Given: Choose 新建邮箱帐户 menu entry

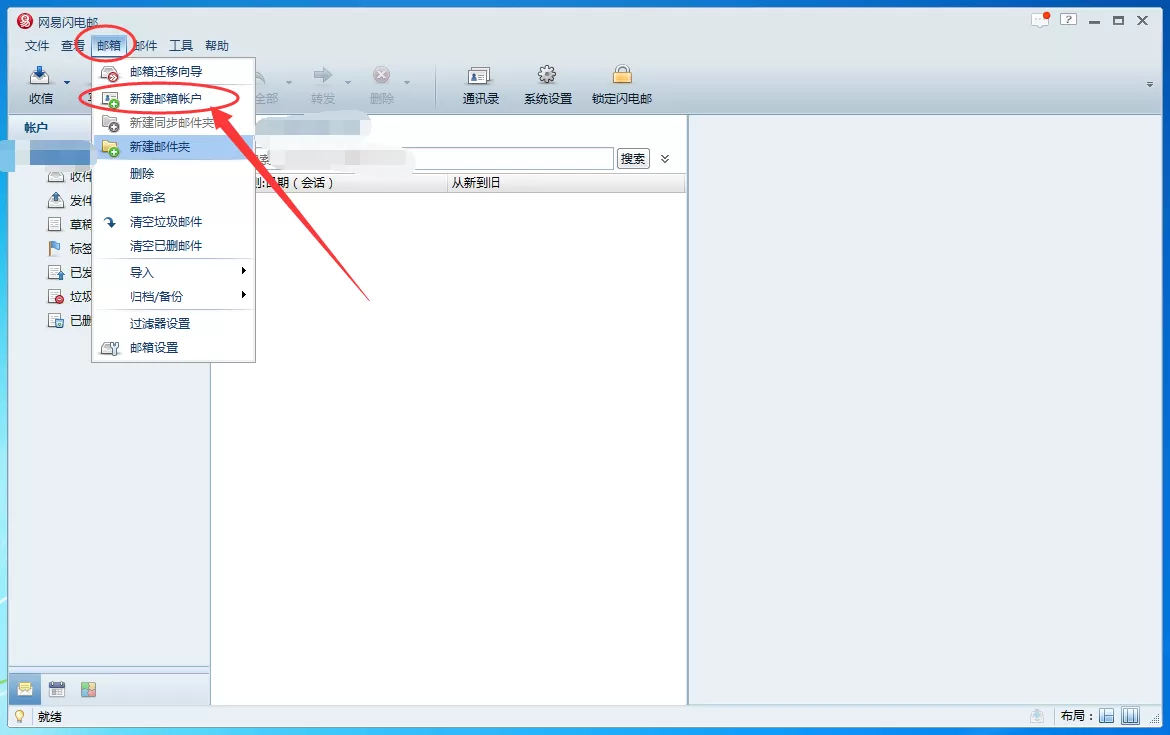Looking at the screenshot, I should pos(174,98).
